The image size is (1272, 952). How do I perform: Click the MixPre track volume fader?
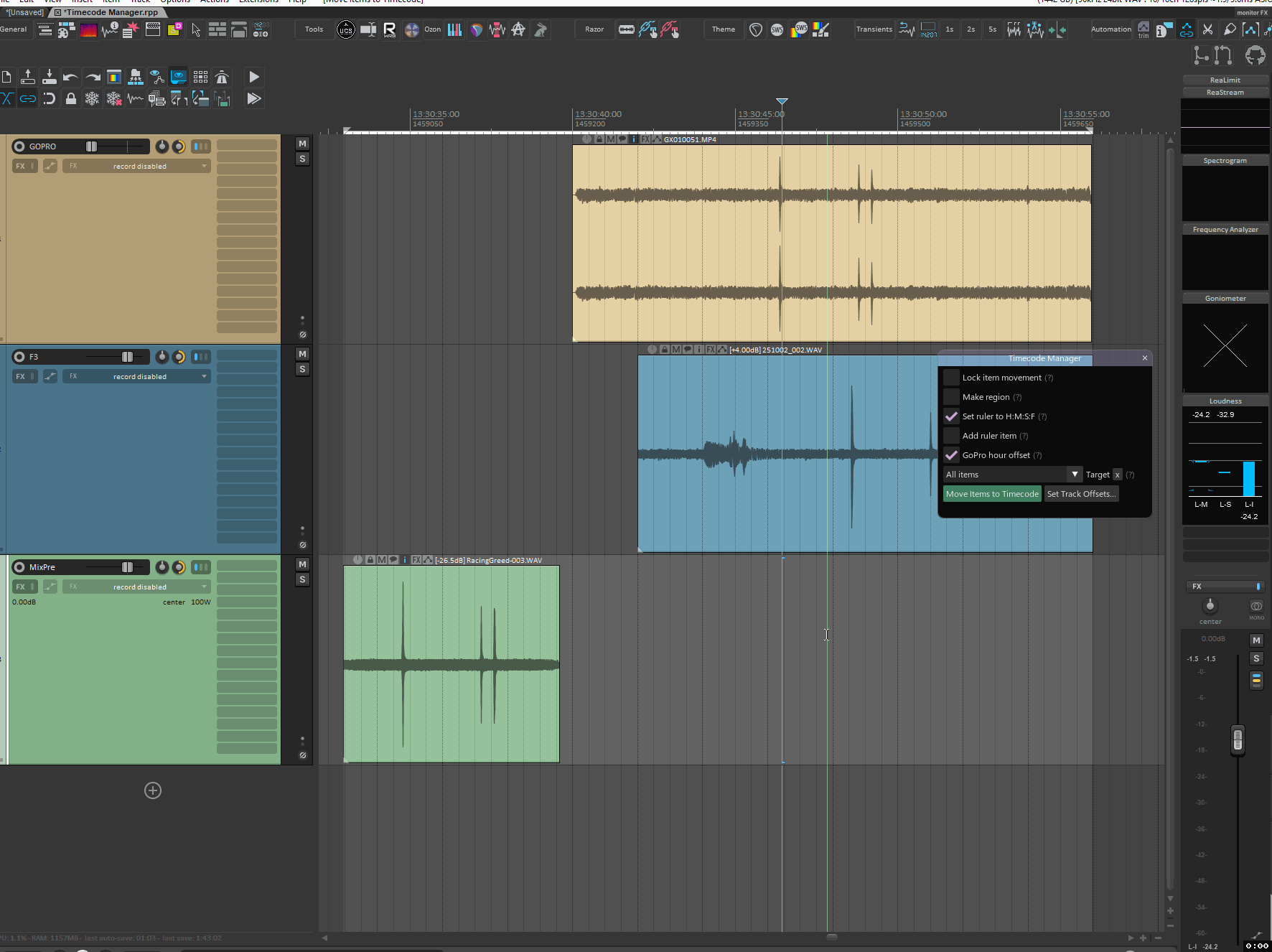coord(127,567)
